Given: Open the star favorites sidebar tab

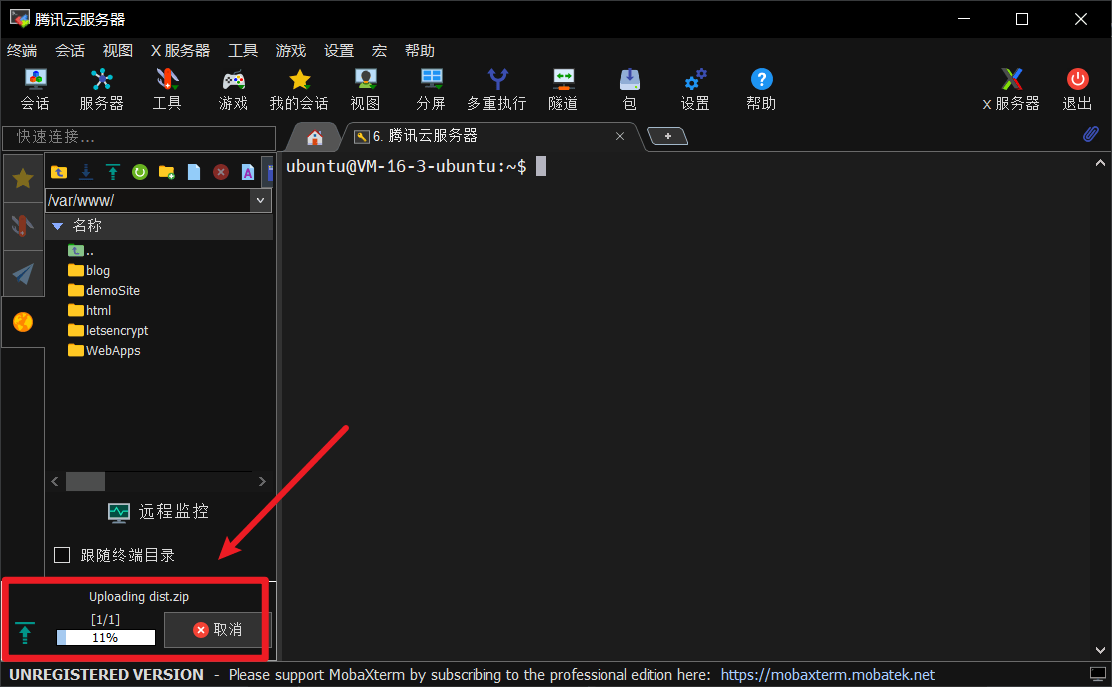Looking at the screenshot, I should coord(23,178).
